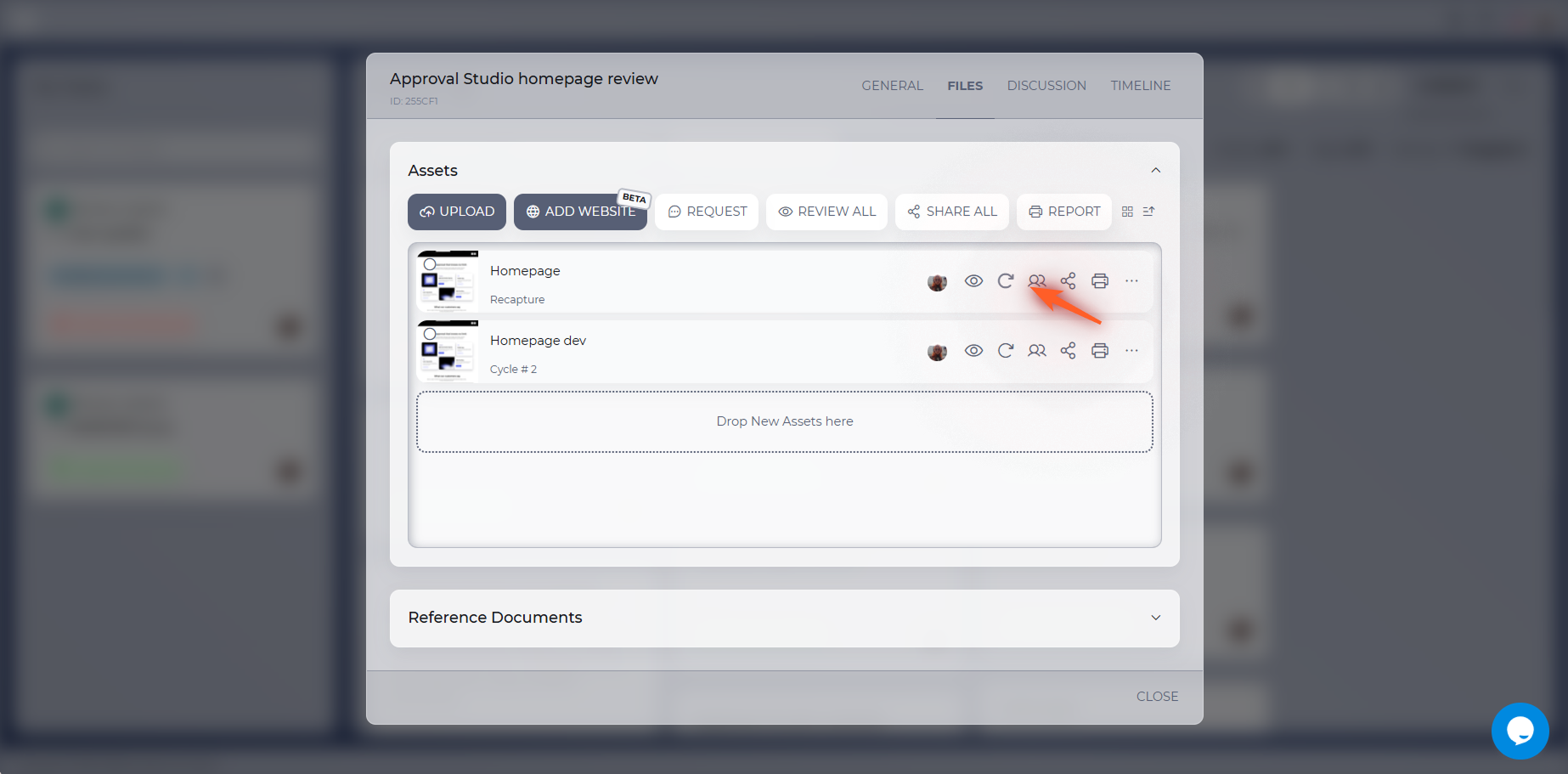Click REVIEW ALL button
This screenshot has width=1568, height=774.
(x=826, y=212)
